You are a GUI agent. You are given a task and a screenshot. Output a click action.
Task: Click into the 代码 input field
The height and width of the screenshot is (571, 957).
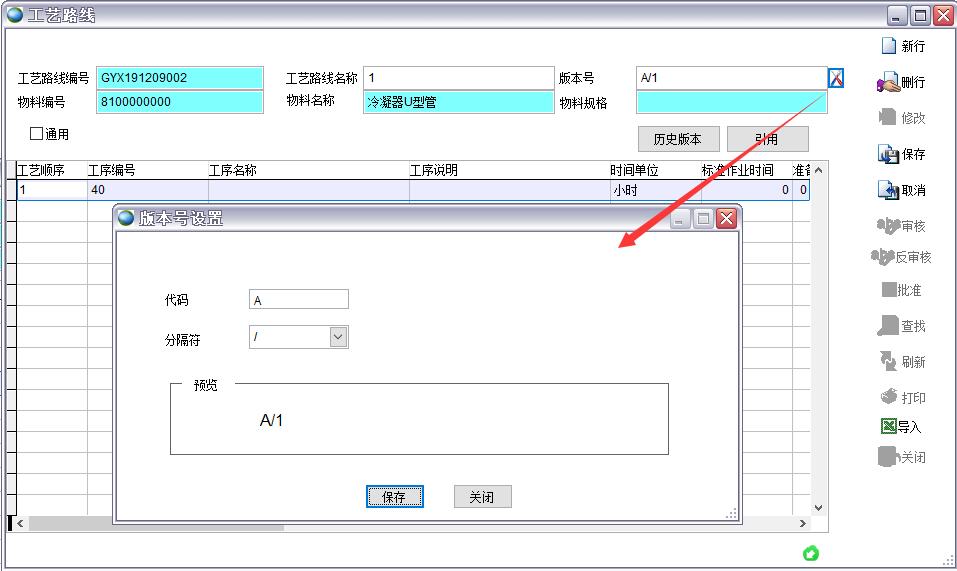299,299
